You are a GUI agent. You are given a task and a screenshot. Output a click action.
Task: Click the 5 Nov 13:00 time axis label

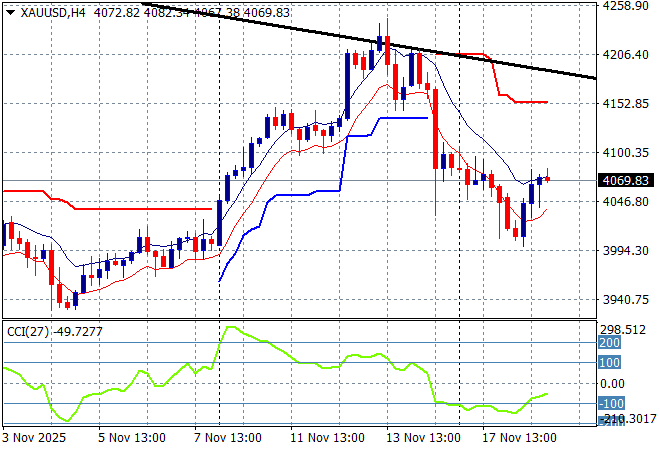click(x=132, y=438)
